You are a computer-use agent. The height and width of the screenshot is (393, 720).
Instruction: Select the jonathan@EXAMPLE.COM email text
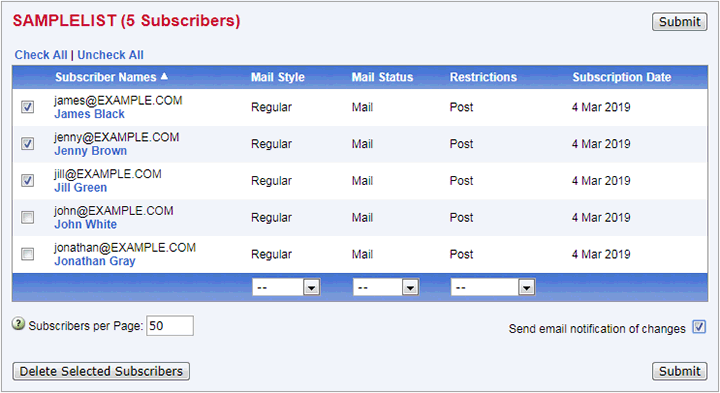point(125,247)
